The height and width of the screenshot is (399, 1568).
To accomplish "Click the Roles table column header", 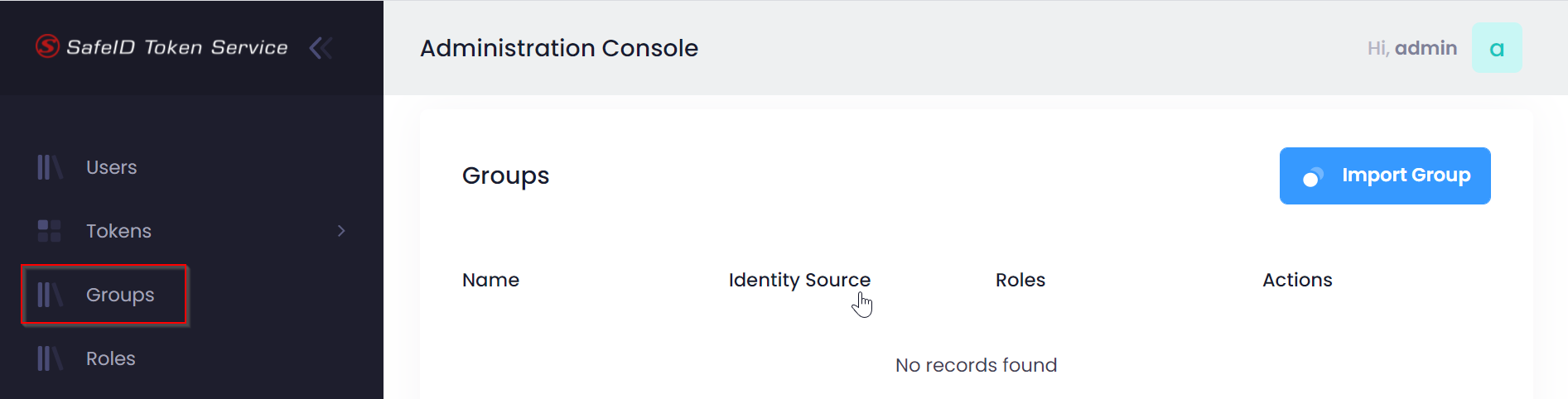I will pos(1020,280).
